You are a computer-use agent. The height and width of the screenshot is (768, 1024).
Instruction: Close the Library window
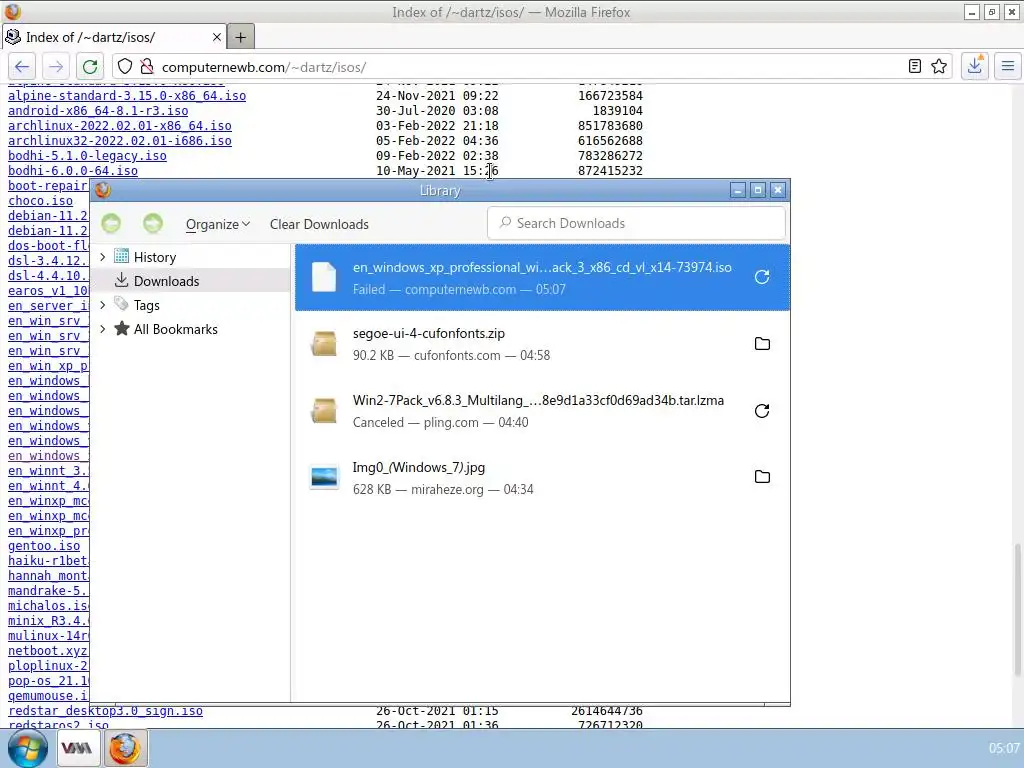[x=778, y=190]
